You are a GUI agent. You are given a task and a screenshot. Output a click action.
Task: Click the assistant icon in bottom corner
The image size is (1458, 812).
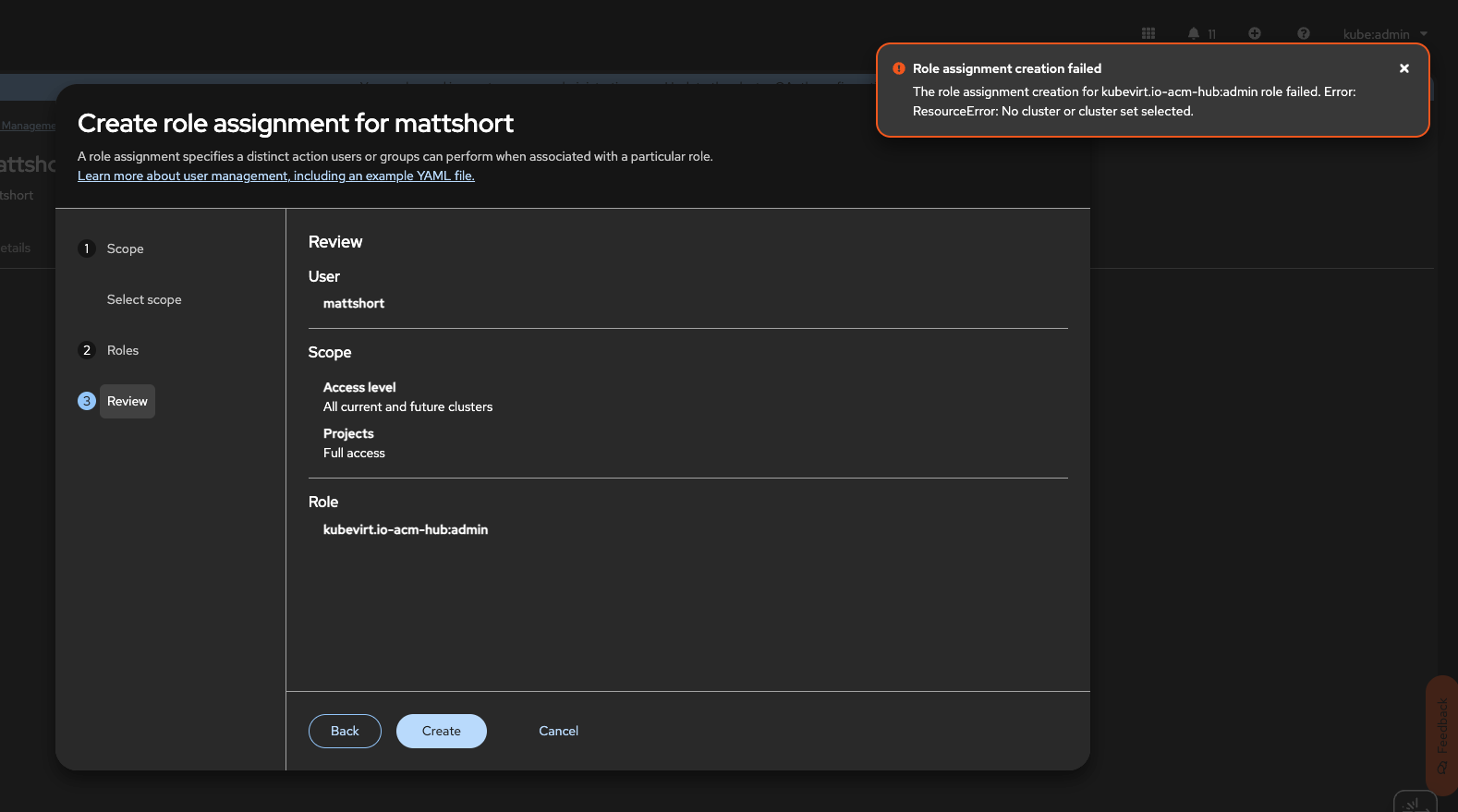[1414, 803]
